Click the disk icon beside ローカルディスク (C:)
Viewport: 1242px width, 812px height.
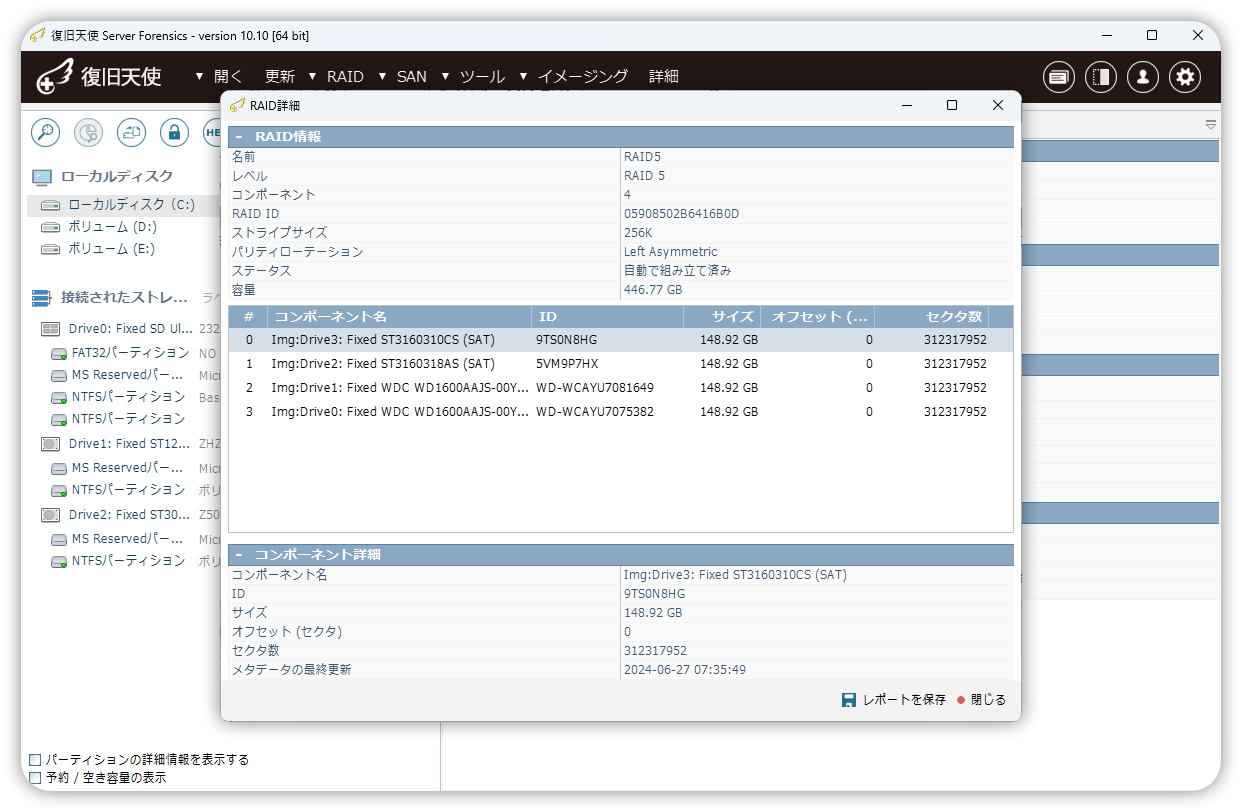coord(50,205)
